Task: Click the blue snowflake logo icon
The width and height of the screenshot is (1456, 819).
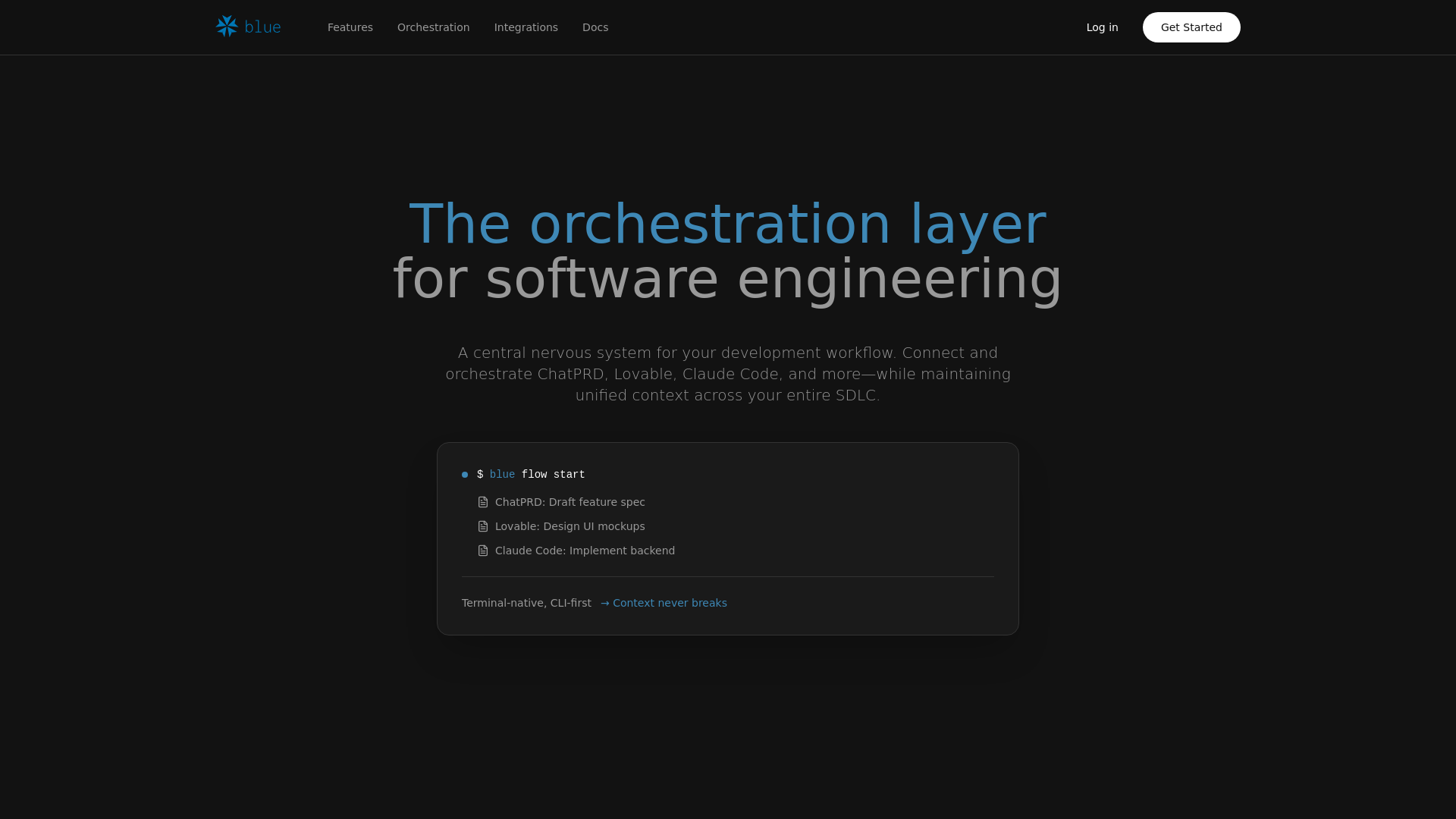Action: pos(227,27)
